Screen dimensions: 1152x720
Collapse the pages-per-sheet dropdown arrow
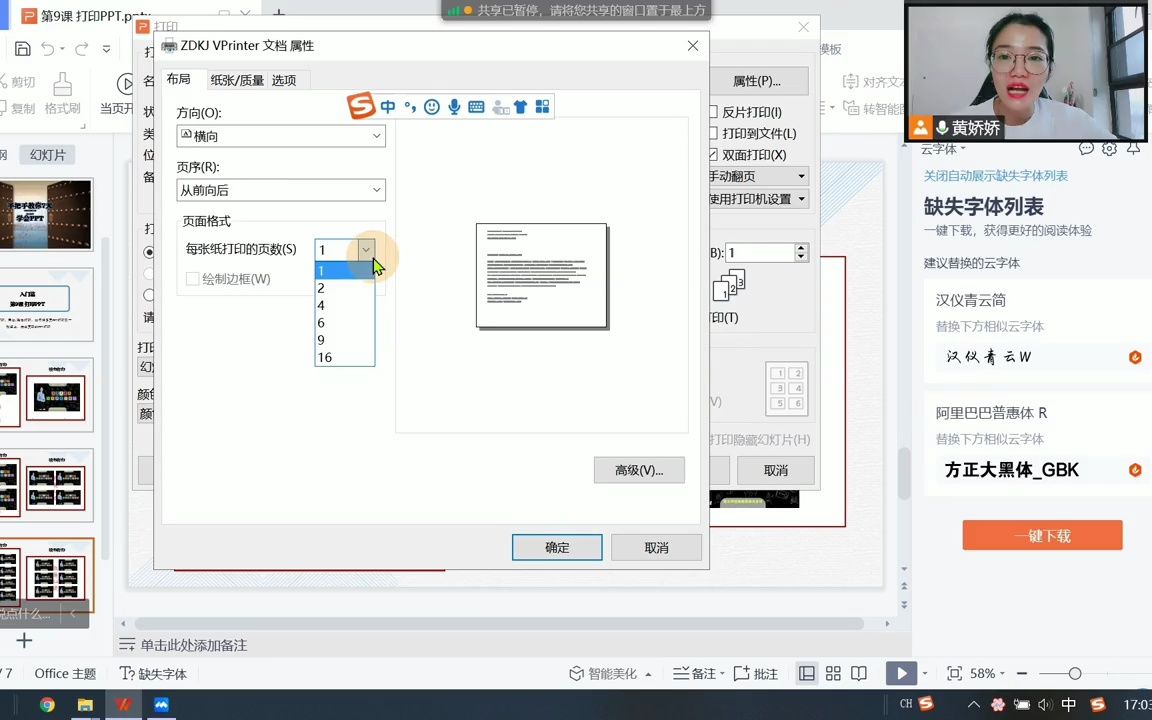pos(365,250)
